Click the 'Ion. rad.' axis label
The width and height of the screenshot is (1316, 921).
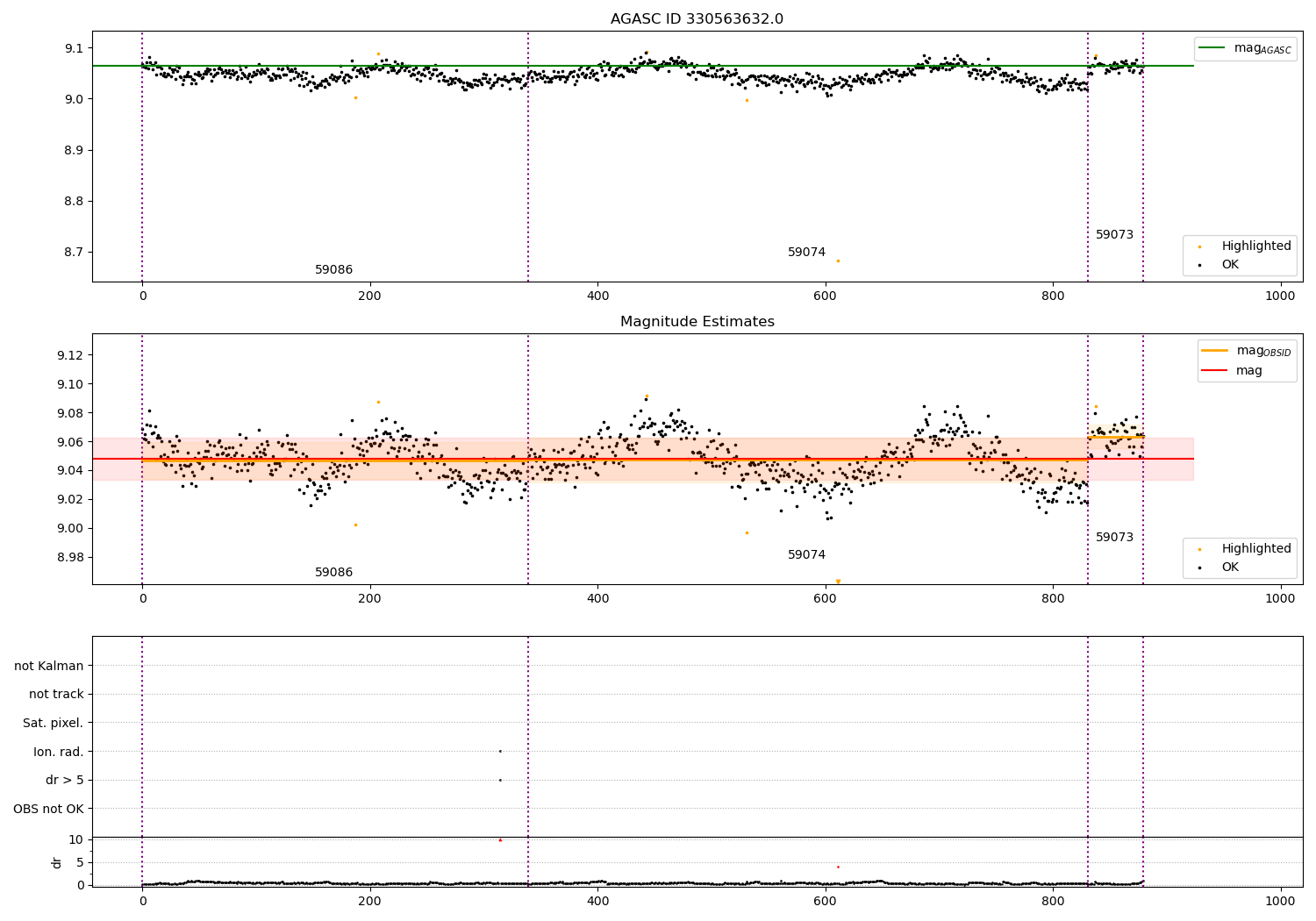(59, 752)
